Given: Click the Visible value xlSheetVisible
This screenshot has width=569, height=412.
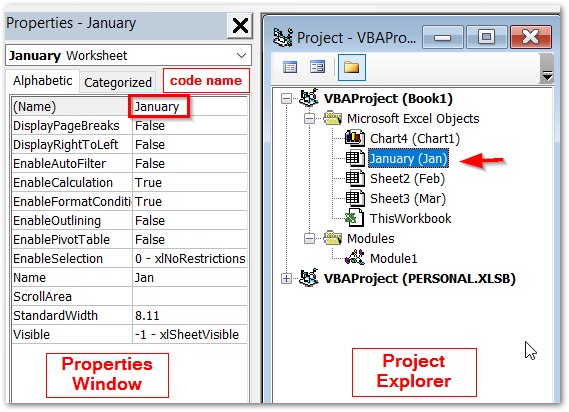Looking at the screenshot, I should click(x=190, y=334).
